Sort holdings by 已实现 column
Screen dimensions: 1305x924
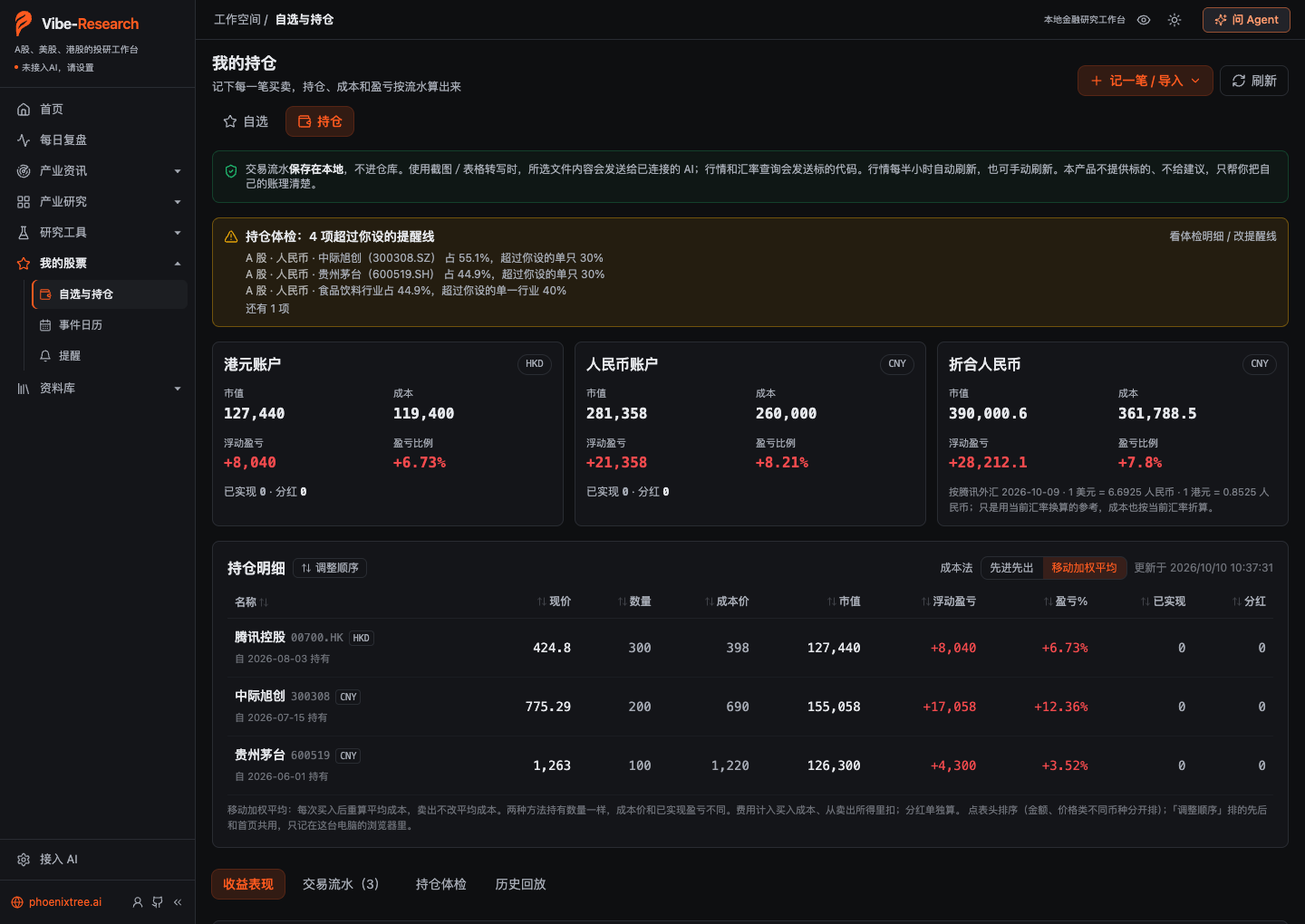pos(1163,602)
